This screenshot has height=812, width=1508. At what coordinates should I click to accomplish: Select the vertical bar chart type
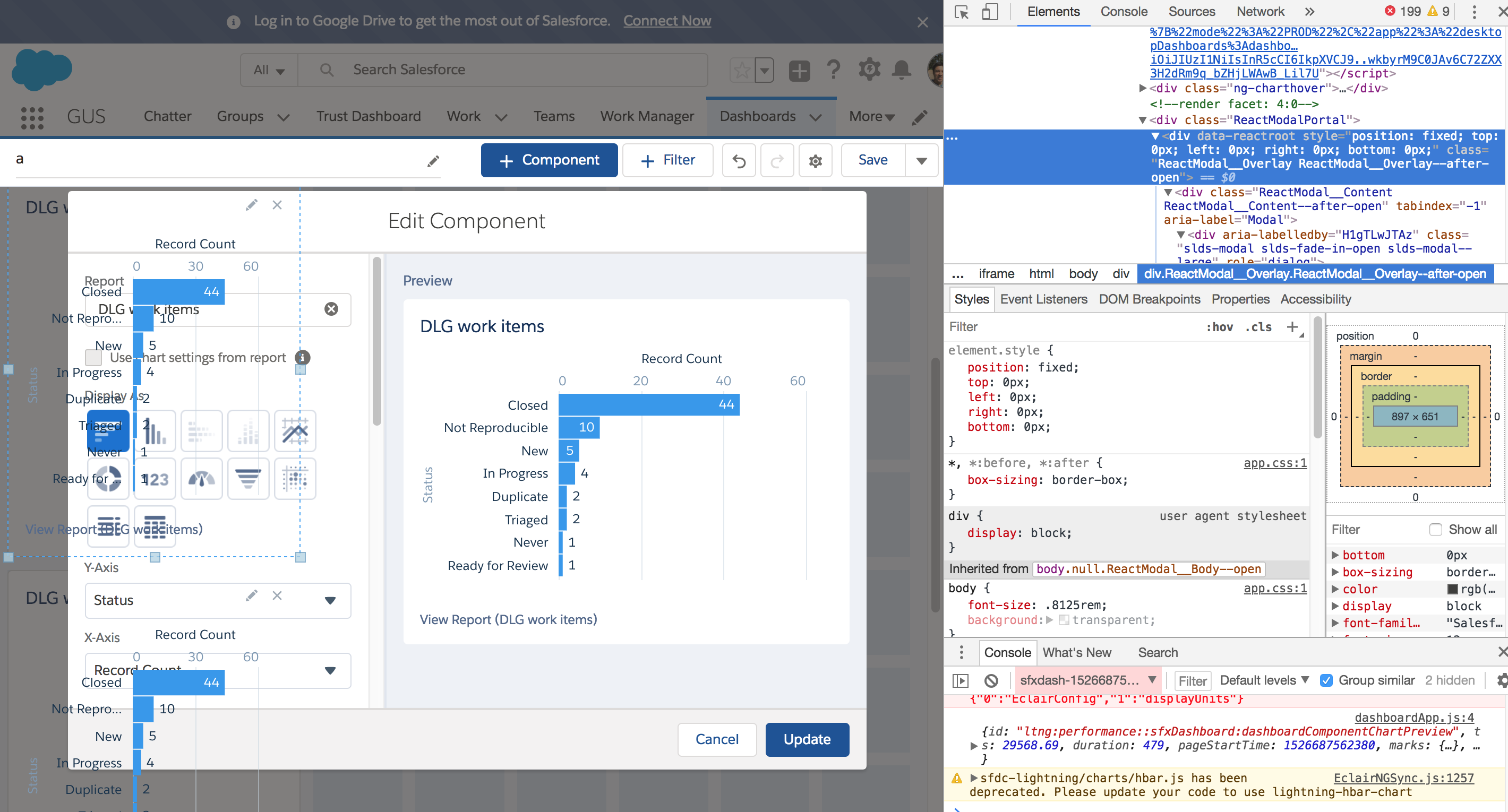(155, 431)
